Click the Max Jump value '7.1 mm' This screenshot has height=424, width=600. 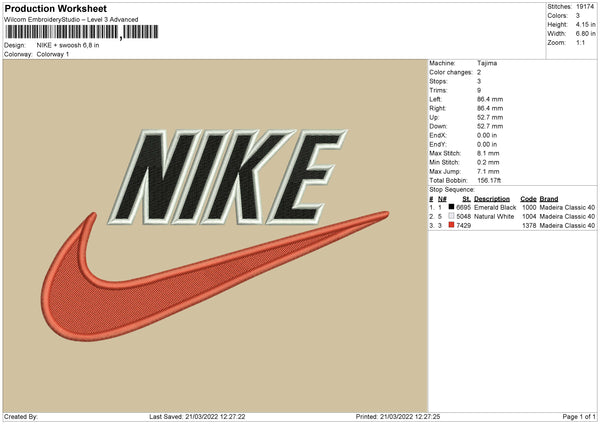point(488,171)
